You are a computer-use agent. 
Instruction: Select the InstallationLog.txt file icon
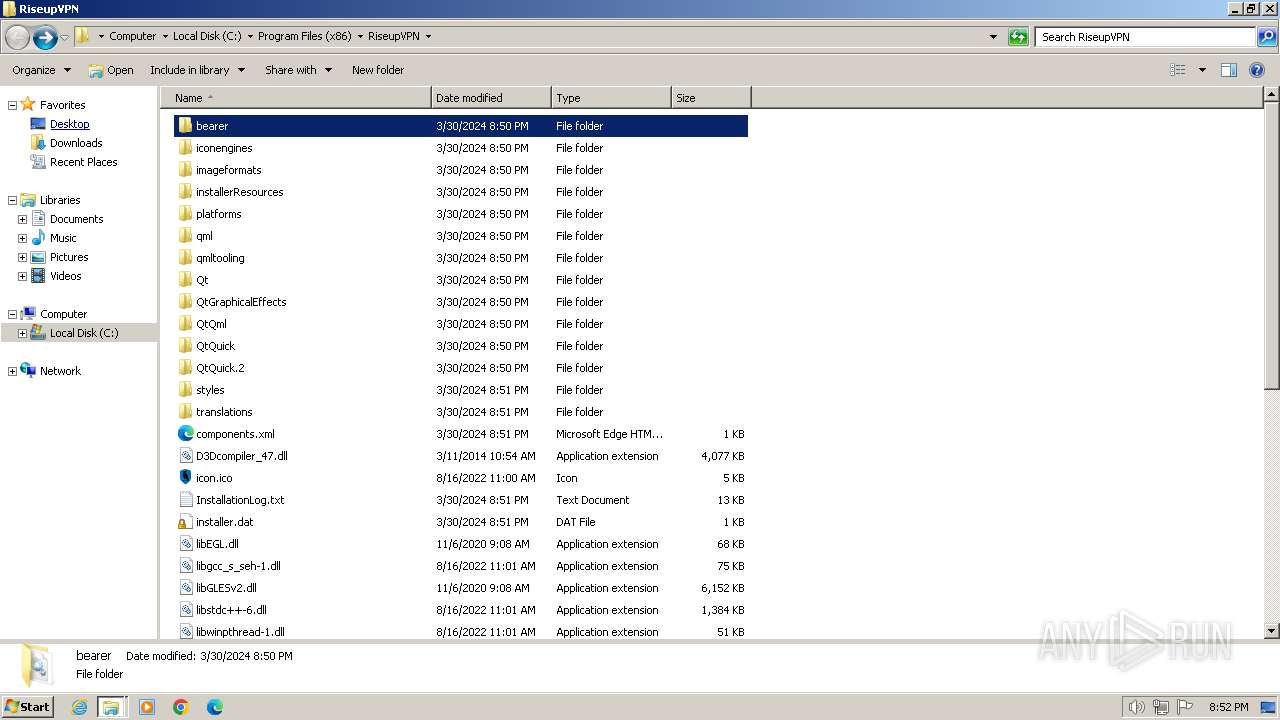(x=185, y=500)
